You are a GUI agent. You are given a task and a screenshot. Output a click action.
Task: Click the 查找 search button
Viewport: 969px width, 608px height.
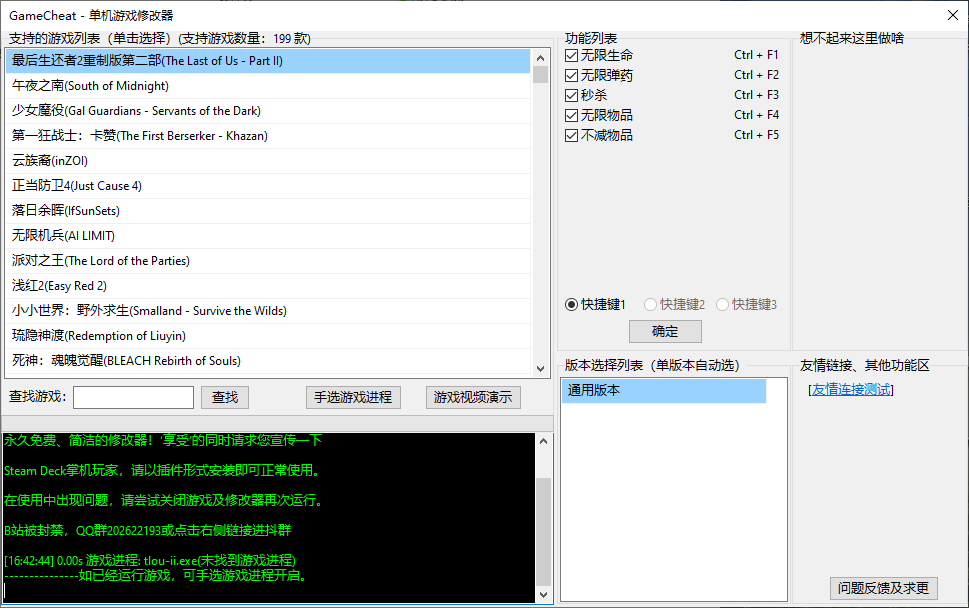point(224,397)
